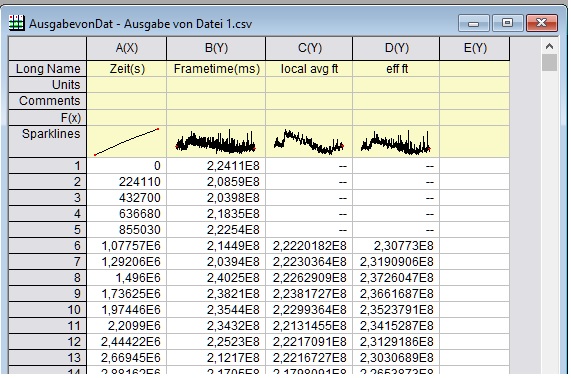The width and height of the screenshot is (571, 378).
Task: Select column header A(X)
Action: click(x=126, y=48)
